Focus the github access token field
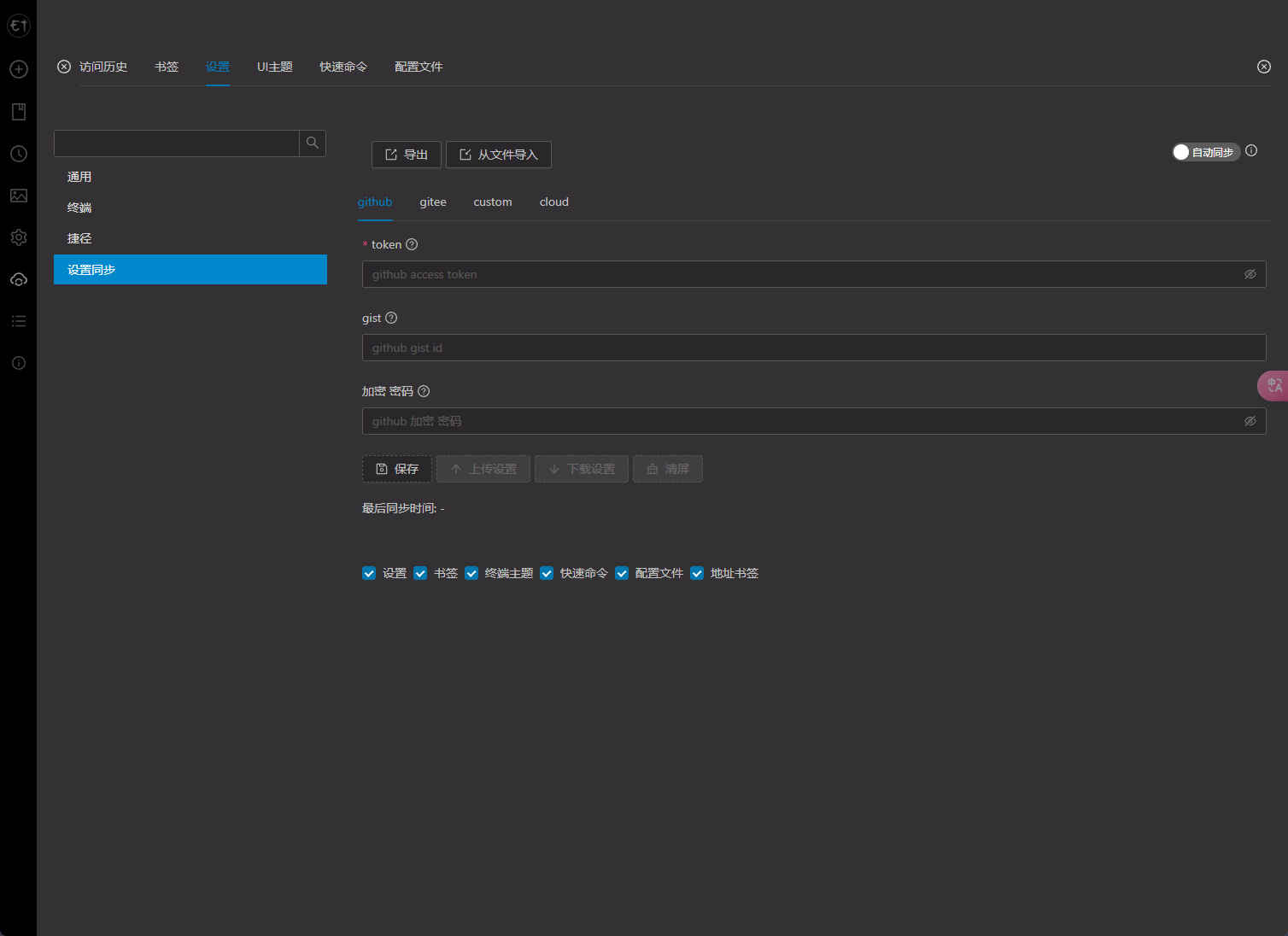Screen dimensions: 1288x936 (x=814, y=274)
